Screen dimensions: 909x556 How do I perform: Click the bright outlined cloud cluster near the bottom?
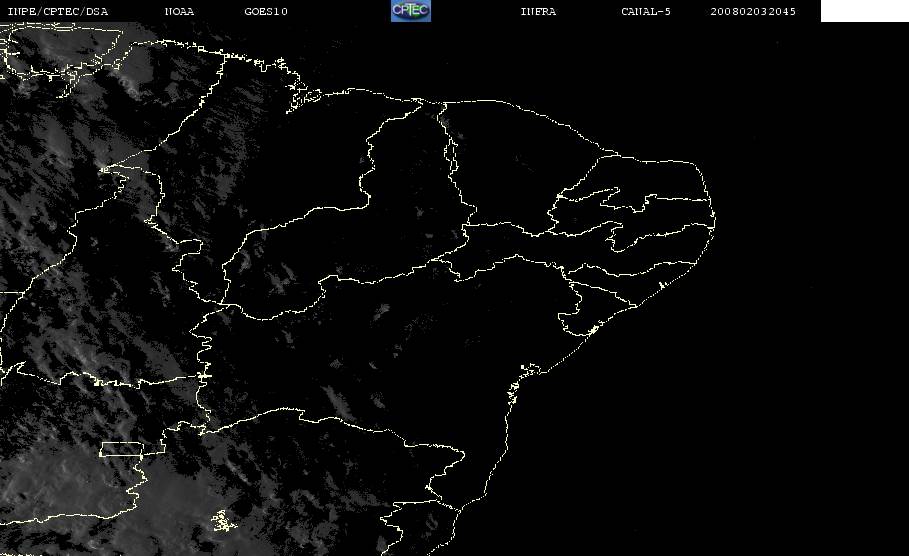click(x=224, y=521)
